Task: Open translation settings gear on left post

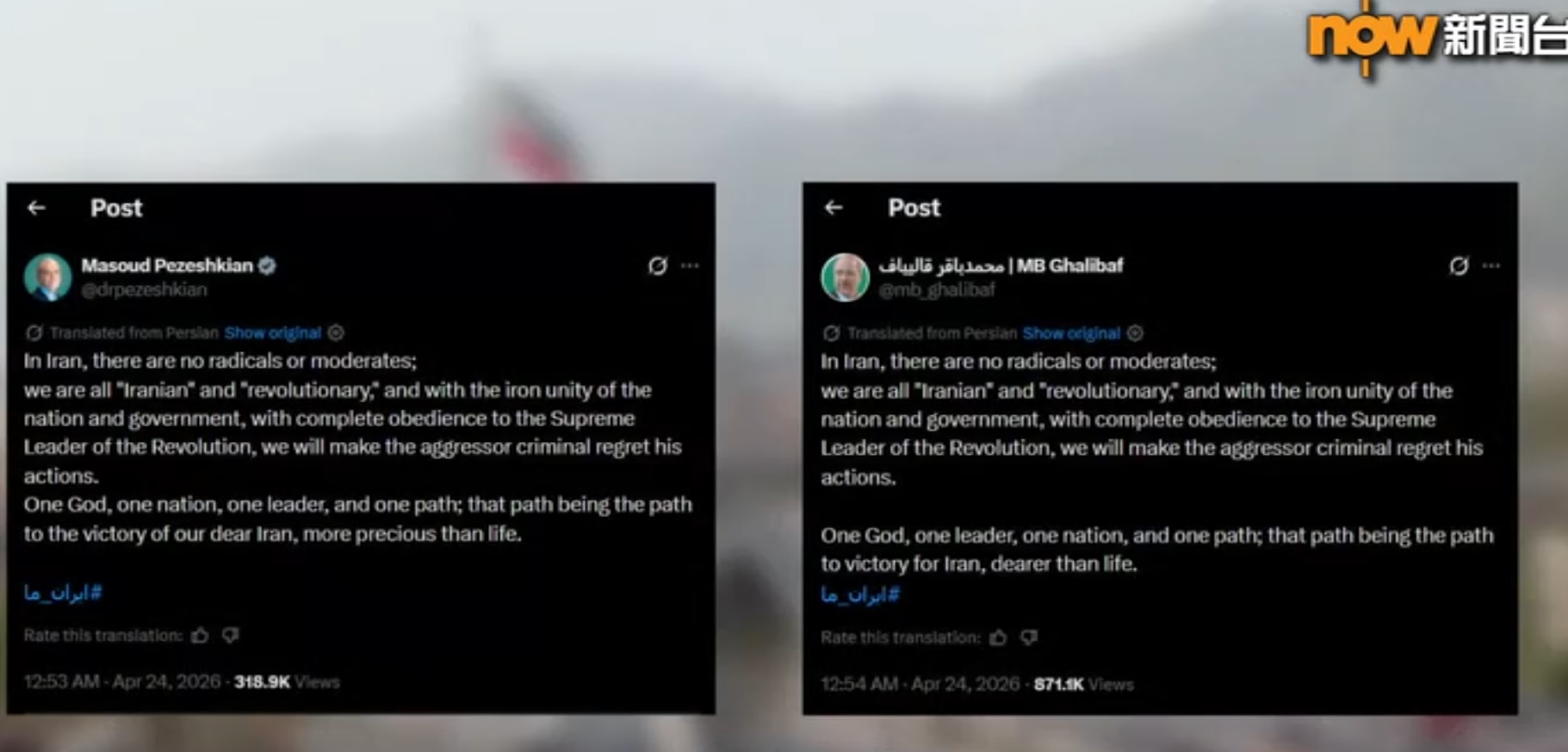Action: click(336, 332)
